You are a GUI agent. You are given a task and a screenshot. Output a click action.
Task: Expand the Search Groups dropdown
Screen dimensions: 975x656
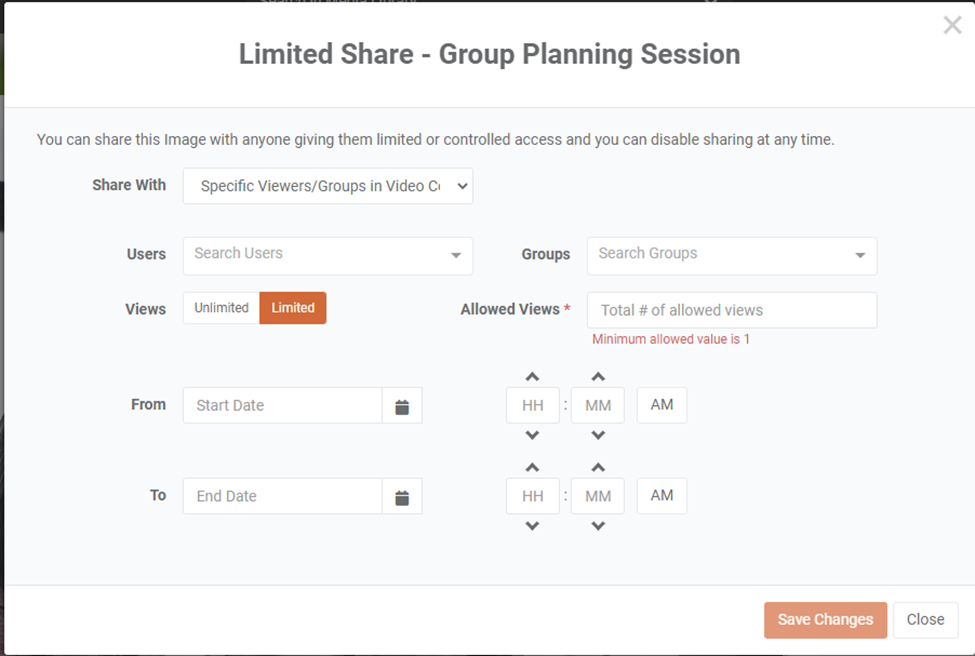[860, 256]
